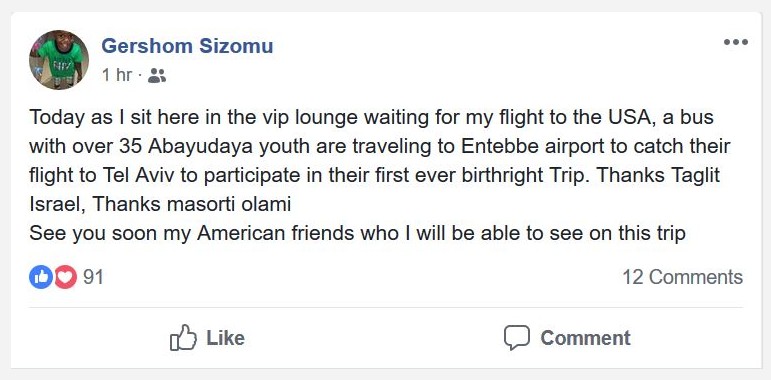Viewport: 771px width, 380px height.
Task: Click the blue thumbs-up reaction icon
Action: click(x=41, y=277)
